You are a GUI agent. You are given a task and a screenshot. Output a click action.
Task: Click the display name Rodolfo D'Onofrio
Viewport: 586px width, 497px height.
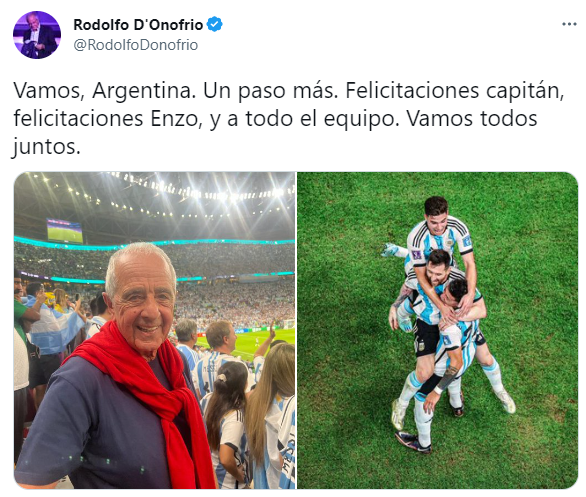(x=138, y=25)
